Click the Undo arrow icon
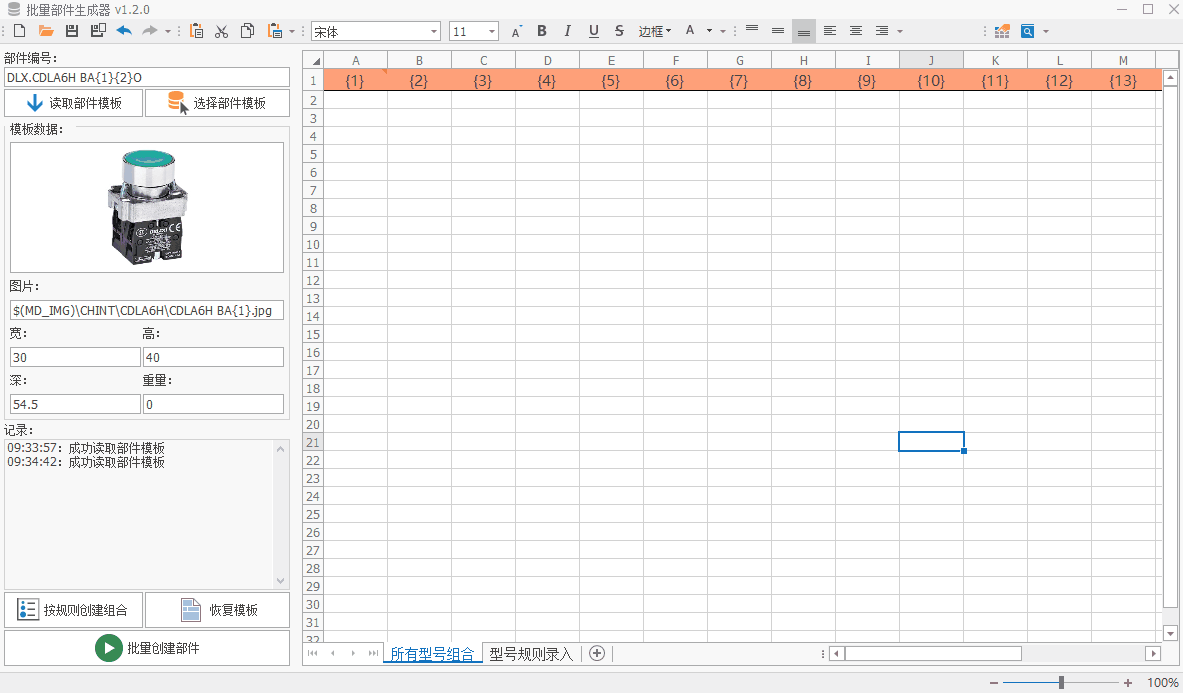Viewport: 1183px width, 693px height. tap(124, 31)
